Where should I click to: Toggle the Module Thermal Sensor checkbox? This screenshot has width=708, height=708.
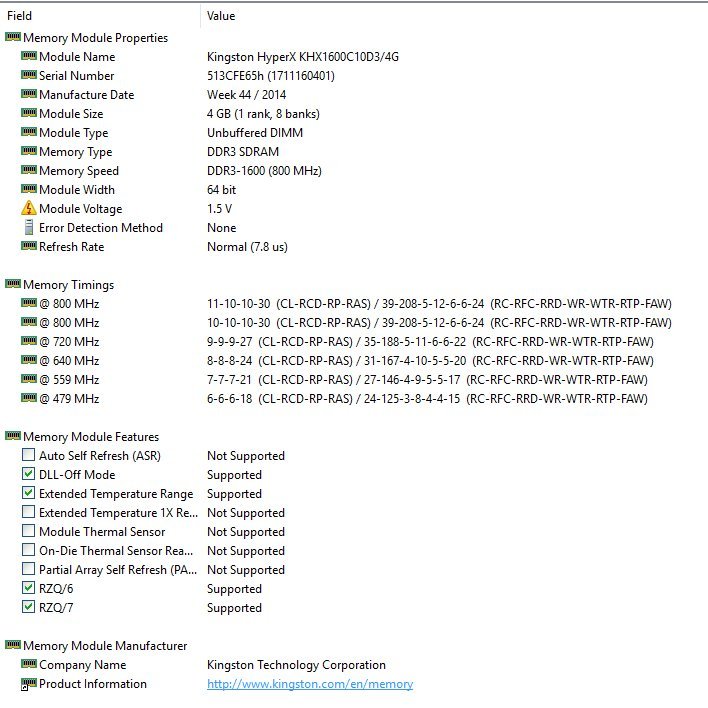28,531
